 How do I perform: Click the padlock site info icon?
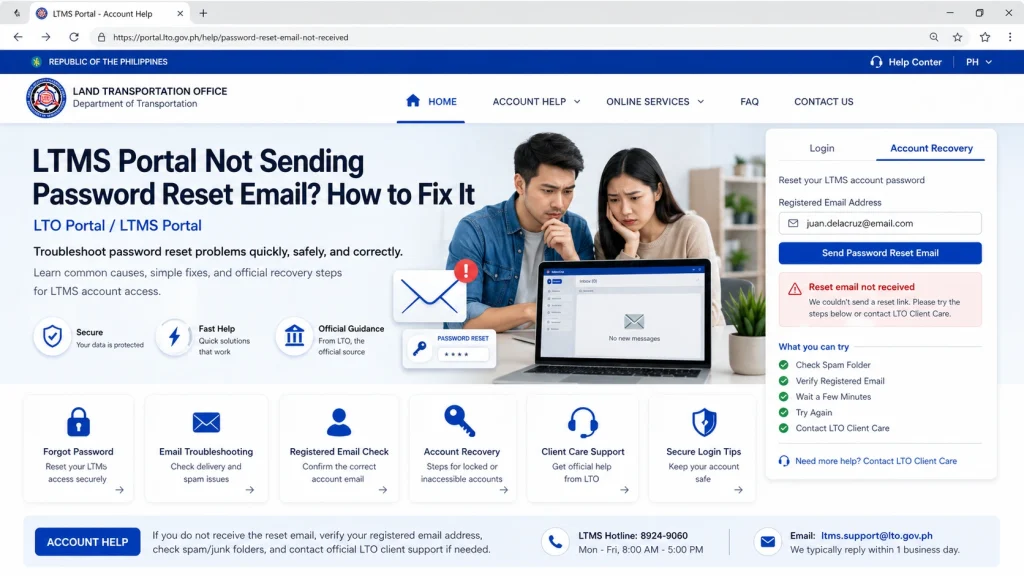coord(101,37)
